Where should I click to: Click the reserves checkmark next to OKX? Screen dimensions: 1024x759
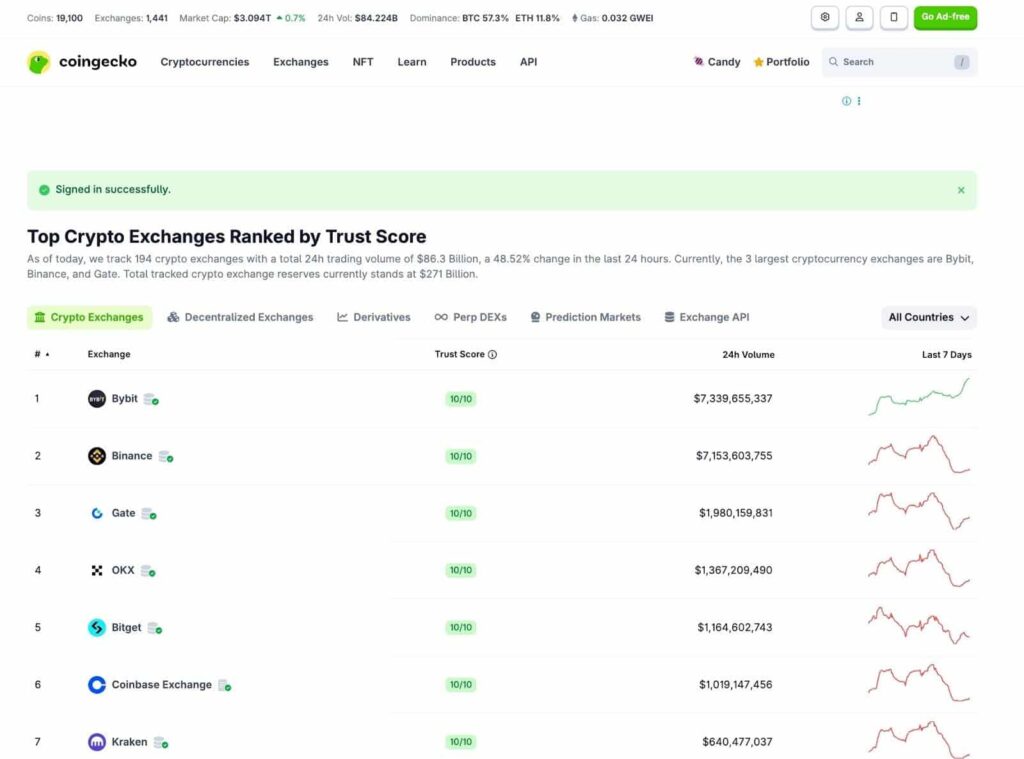pyautogui.click(x=147, y=571)
